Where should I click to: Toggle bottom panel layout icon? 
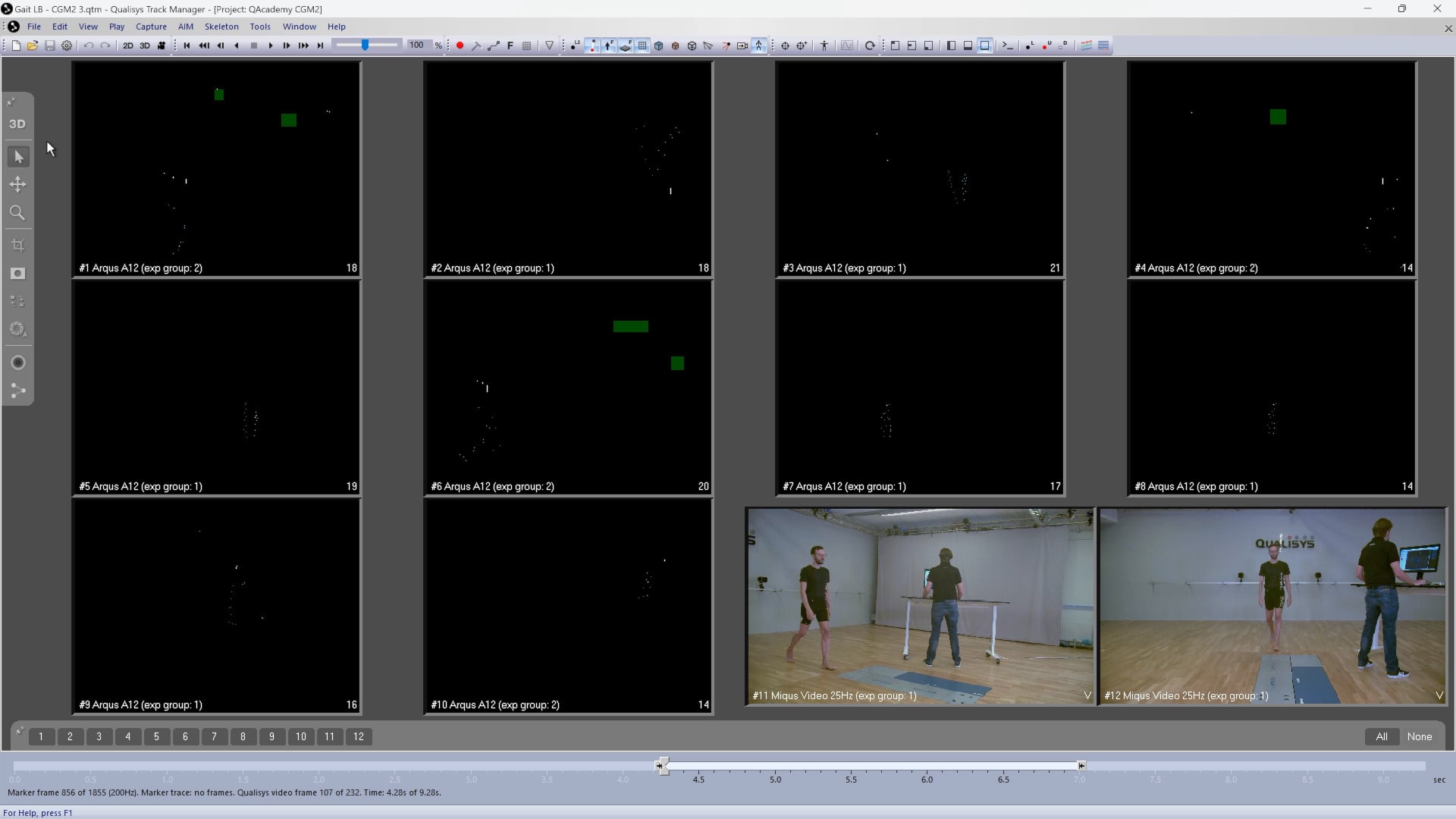pos(968,45)
